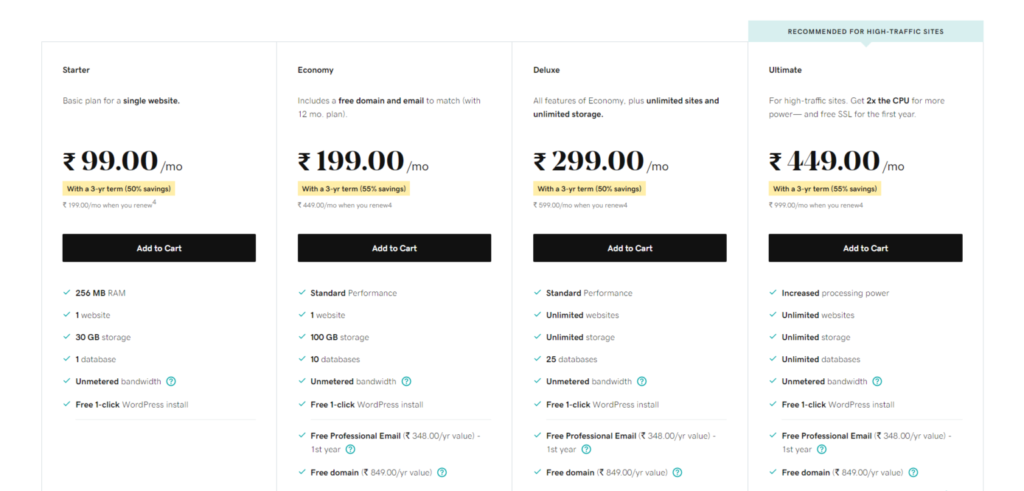Add the Ultimate plan to cart

tap(865, 248)
